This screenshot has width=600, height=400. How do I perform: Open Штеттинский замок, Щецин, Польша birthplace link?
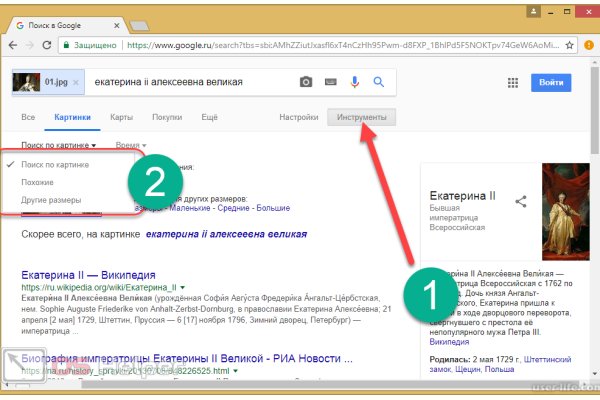500,364
